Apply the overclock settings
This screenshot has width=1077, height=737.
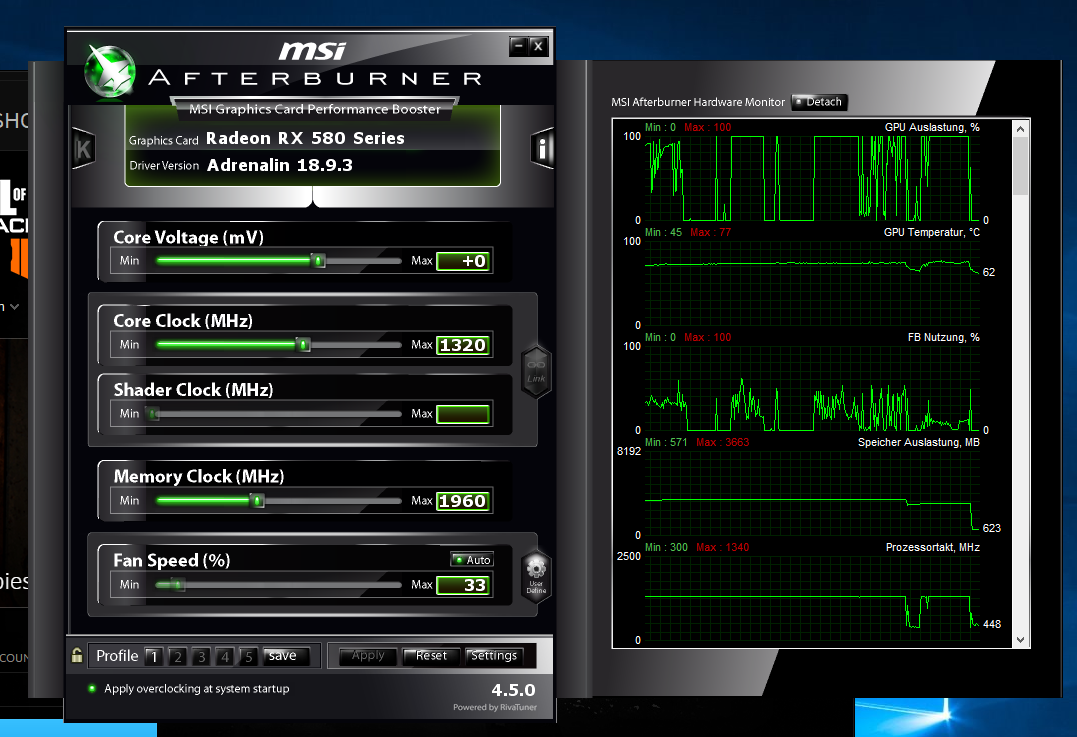[366, 656]
